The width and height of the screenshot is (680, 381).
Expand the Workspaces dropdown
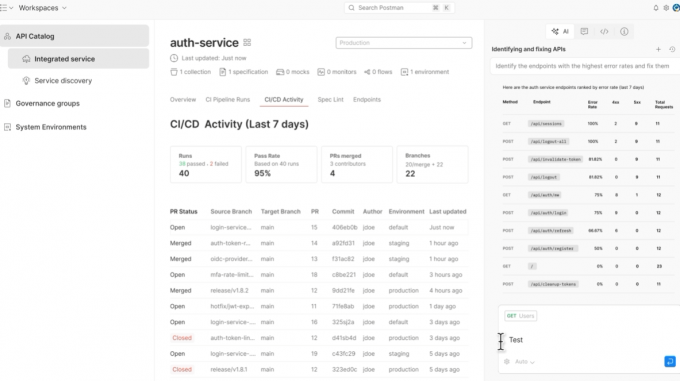[42, 8]
